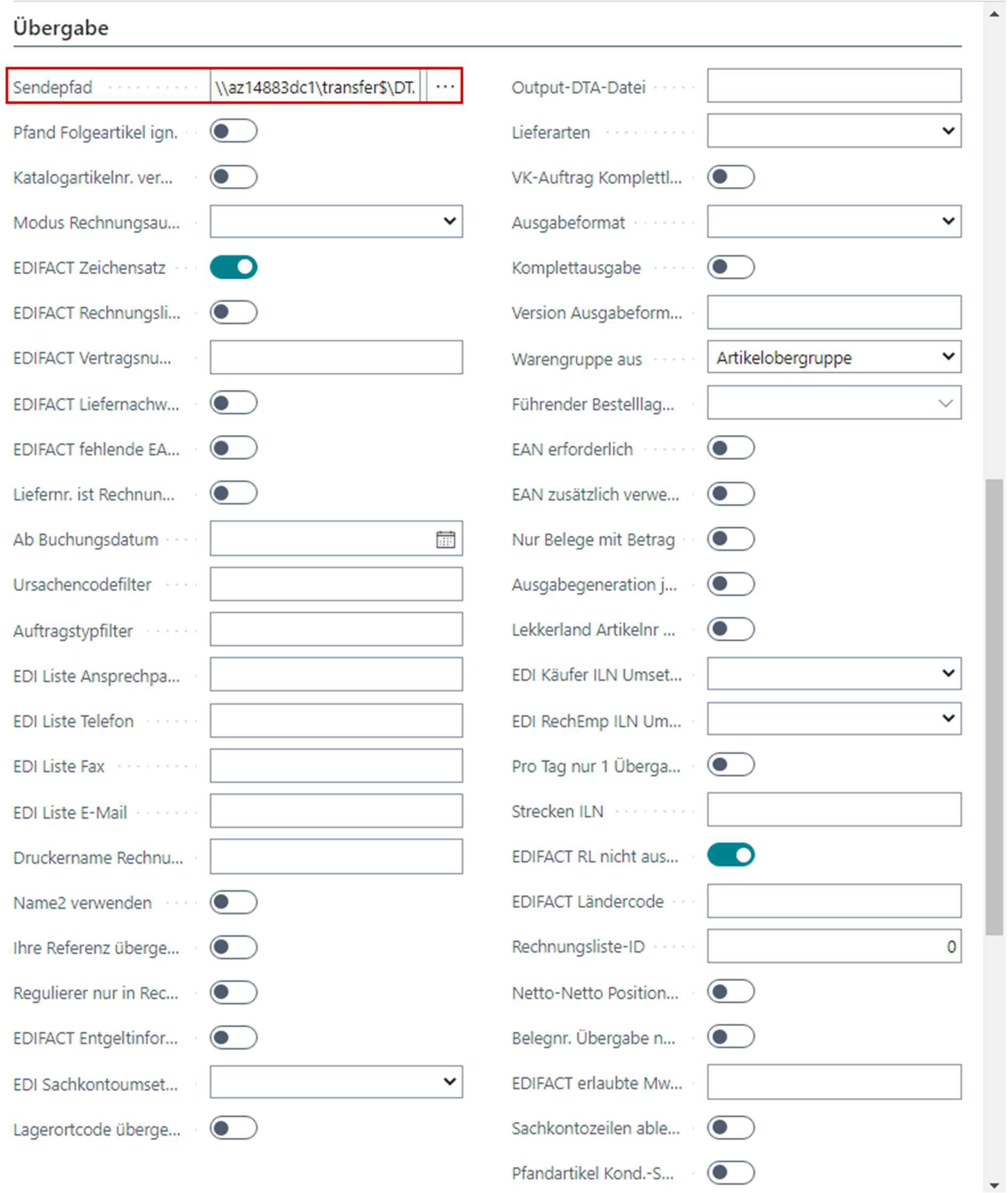Open the Ausgabeformat dropdown list
This screenshot has height=1193, width=1008.
(x=834, y=222)
